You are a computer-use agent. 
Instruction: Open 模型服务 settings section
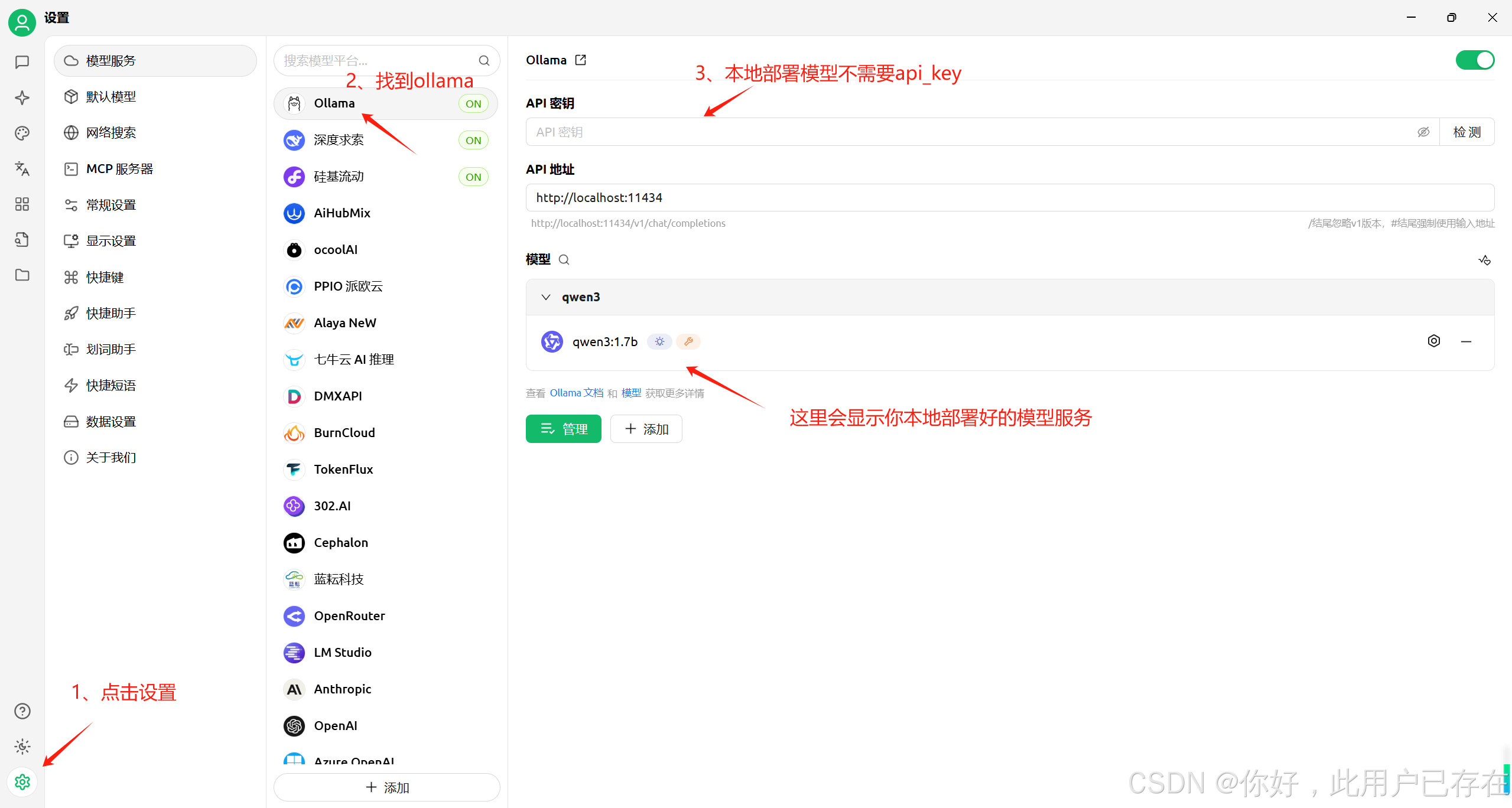(x=155, y=61)
